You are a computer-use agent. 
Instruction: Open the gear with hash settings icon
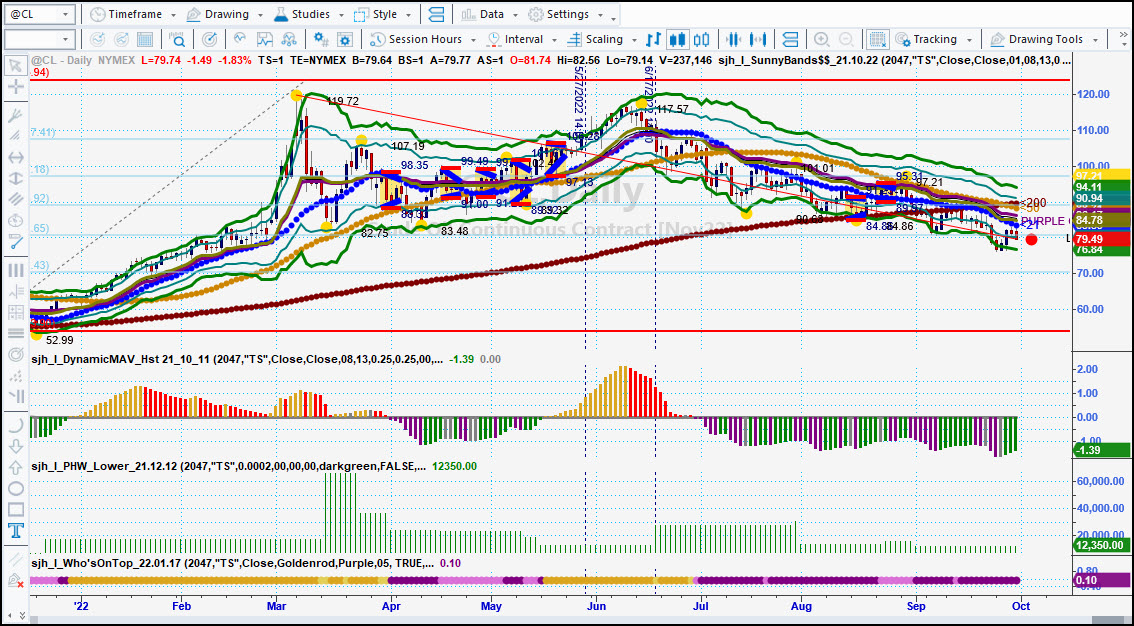click(x=320, y=39)
